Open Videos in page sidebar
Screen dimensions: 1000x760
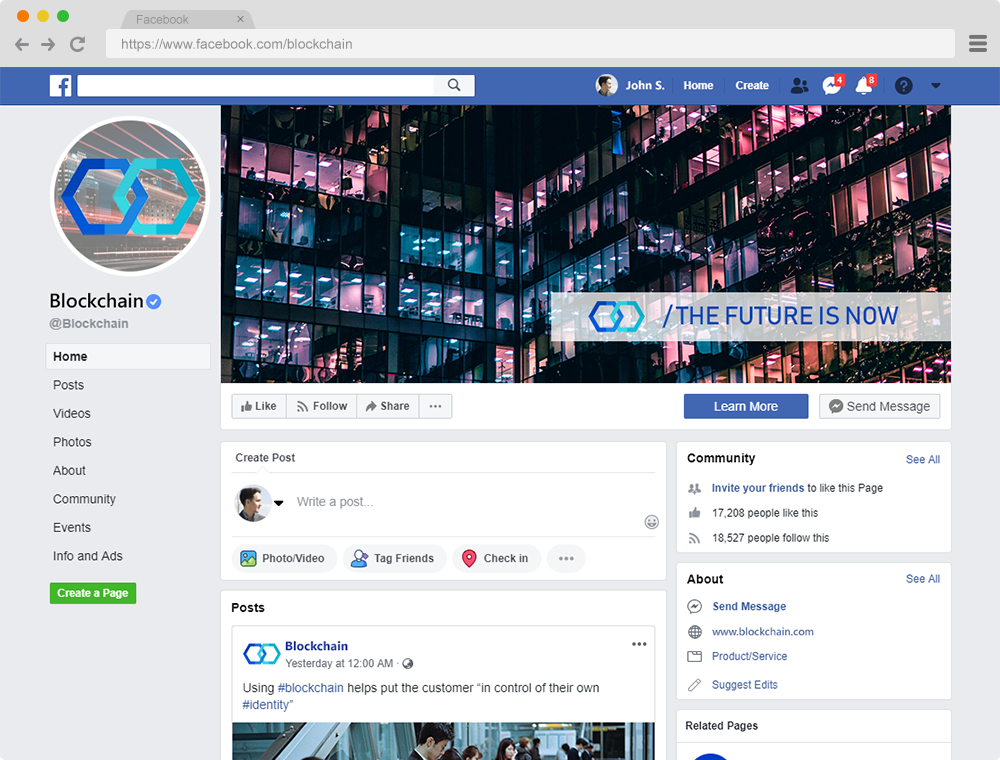tap(71, 414)
